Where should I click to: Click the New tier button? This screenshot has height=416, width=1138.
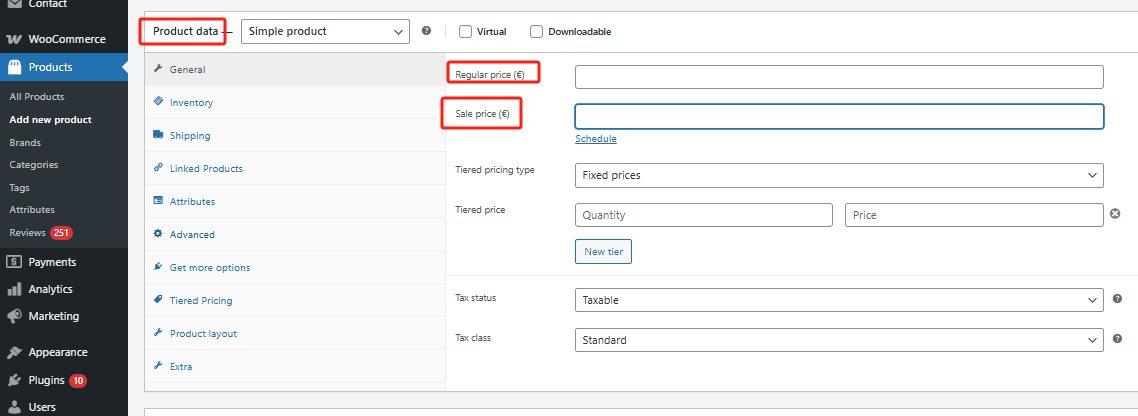point(603,251)
